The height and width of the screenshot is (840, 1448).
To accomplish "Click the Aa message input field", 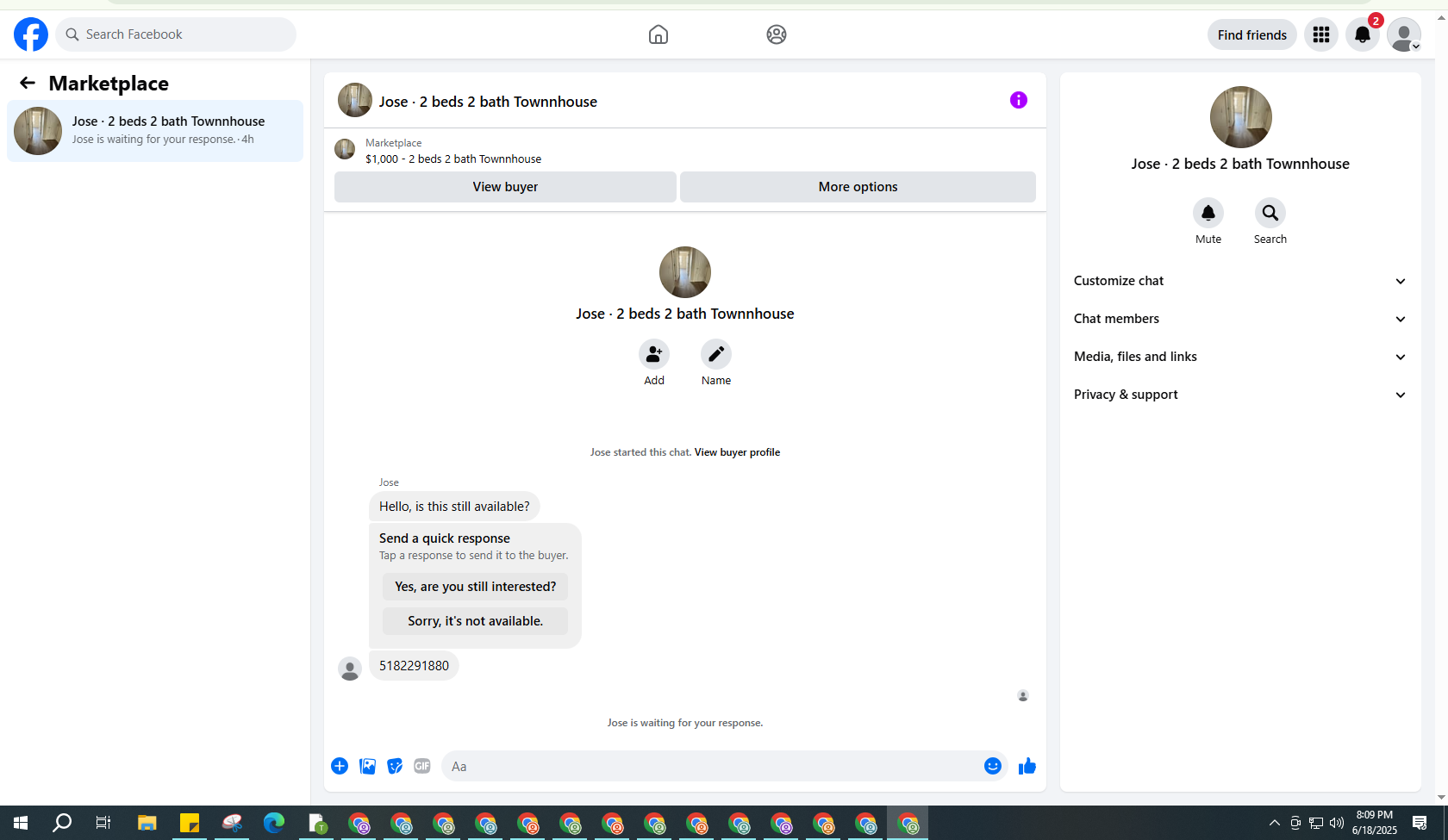I will [712, 766].
